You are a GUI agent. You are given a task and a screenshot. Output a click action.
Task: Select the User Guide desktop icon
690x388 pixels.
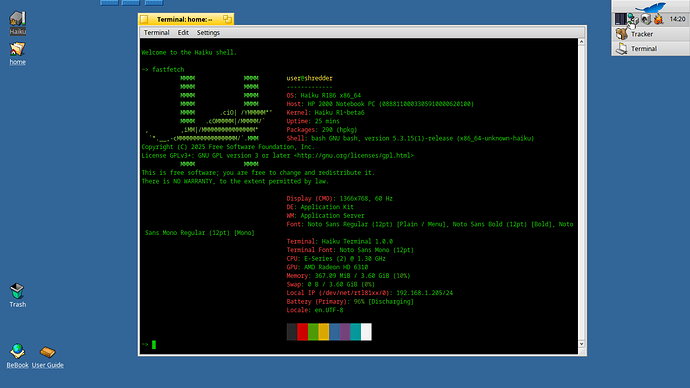pyautogui.click(x=48, y=356)
